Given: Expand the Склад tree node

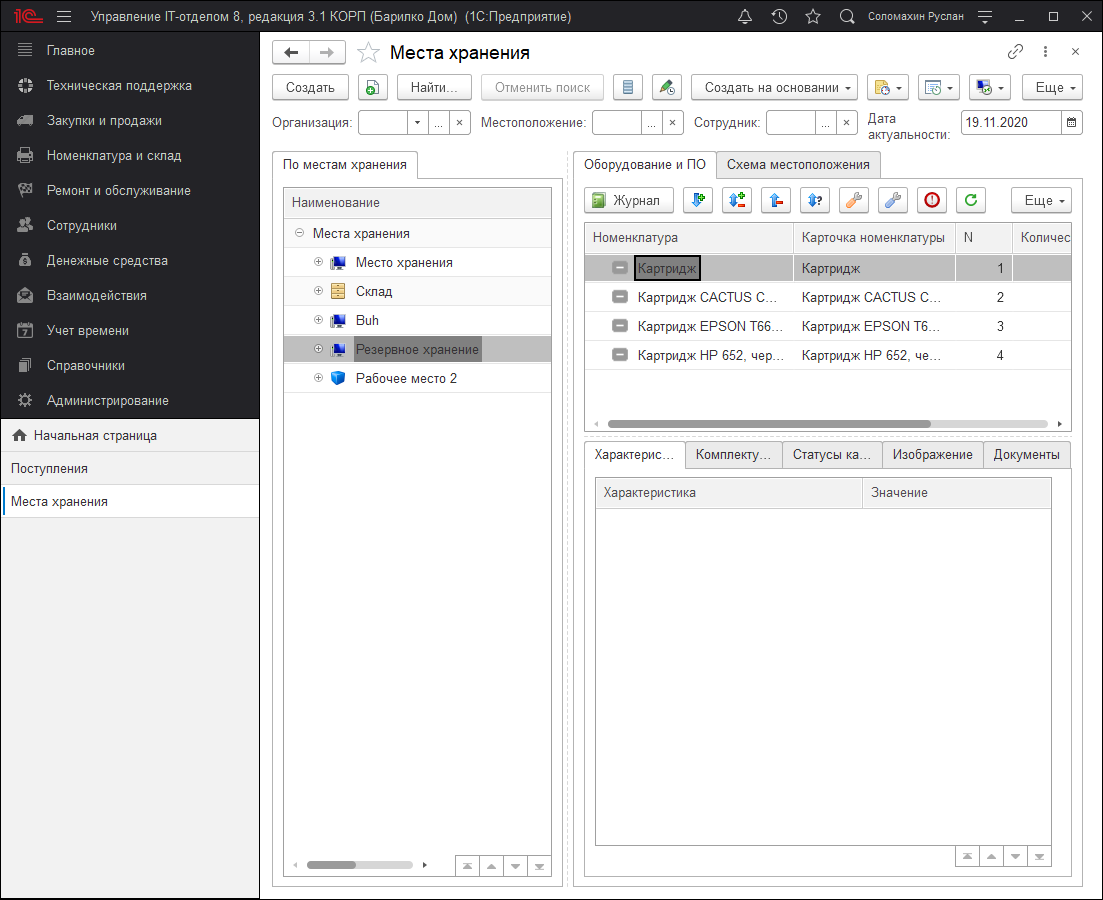Looking at the screenshot, I should tap(318, 291).
